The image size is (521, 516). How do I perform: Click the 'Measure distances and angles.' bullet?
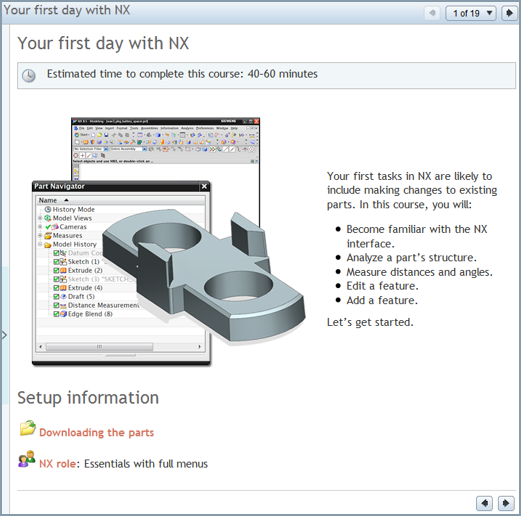pyautogui.click(x=419, y=272)
